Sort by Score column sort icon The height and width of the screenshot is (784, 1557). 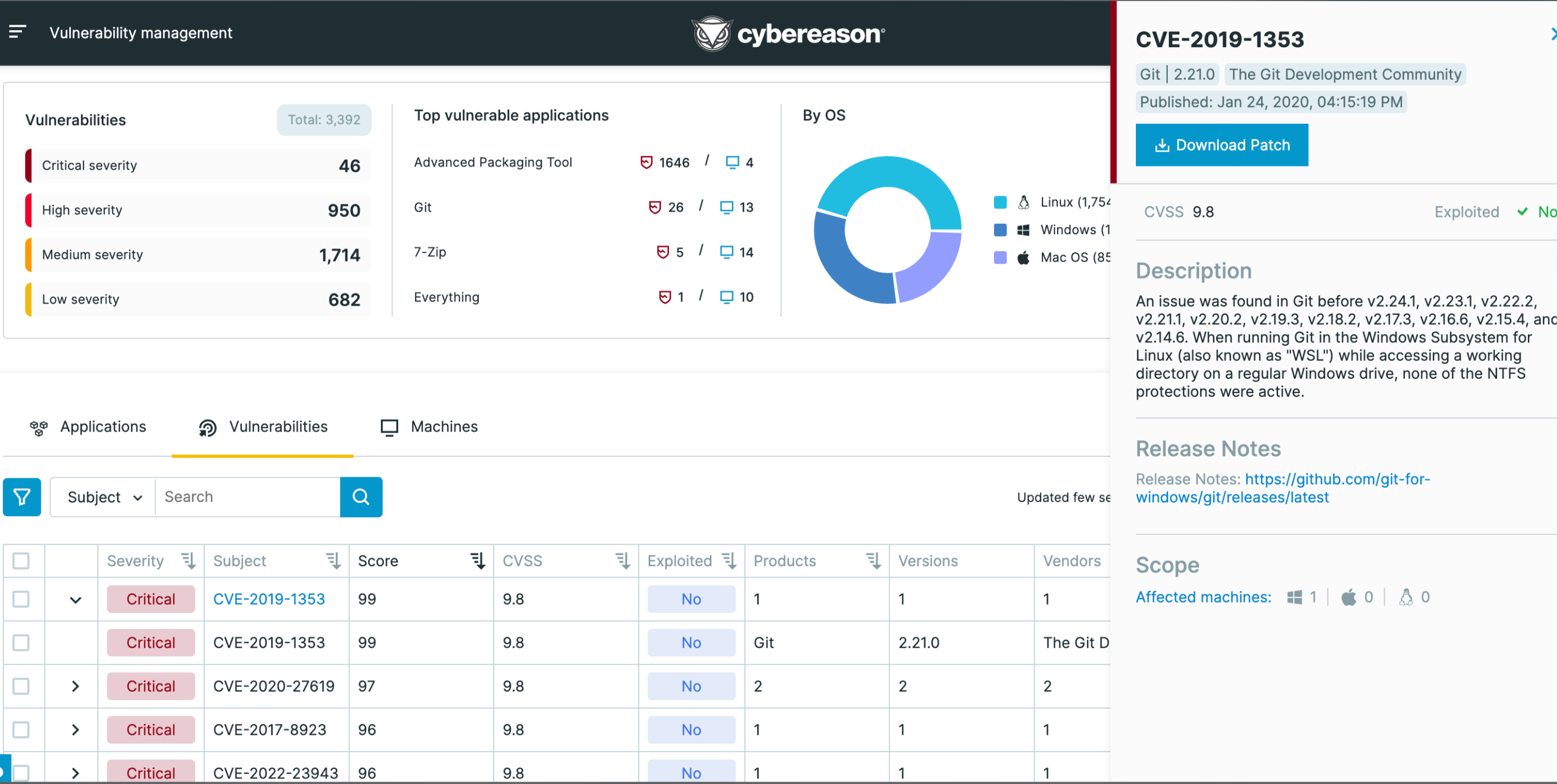[x=478, y=560]
